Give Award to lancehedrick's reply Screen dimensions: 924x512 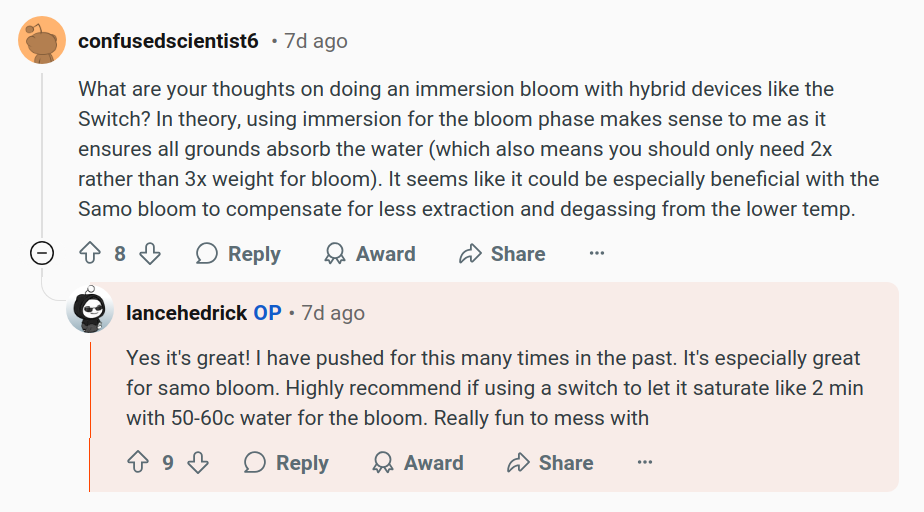(418, 463)
